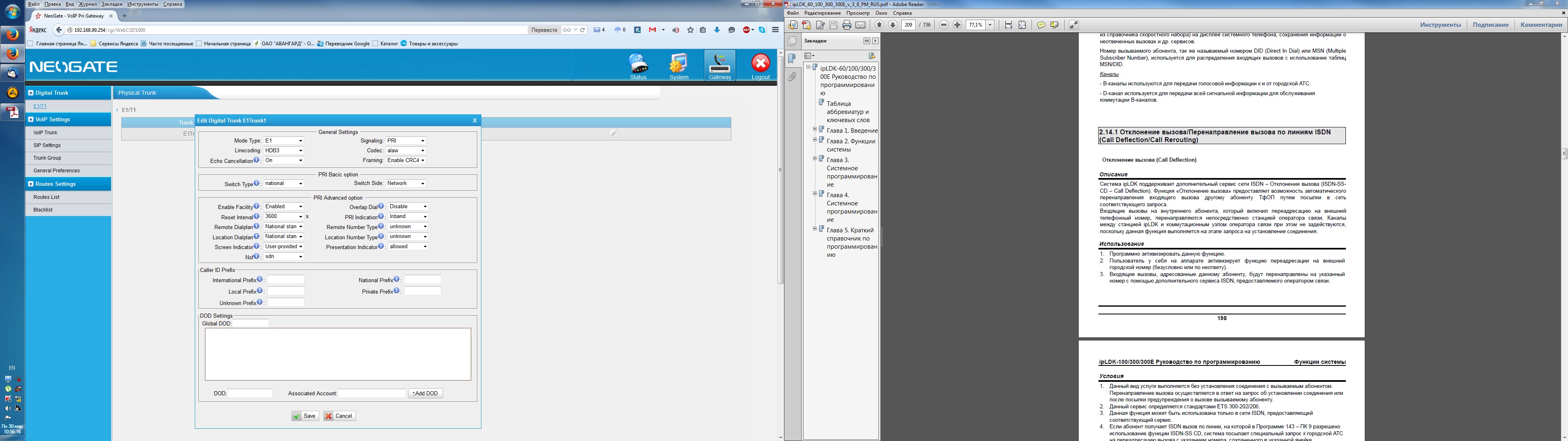Open the Mode Type dropdown
The image size is (1568, 441).
(x=284, y=141)
